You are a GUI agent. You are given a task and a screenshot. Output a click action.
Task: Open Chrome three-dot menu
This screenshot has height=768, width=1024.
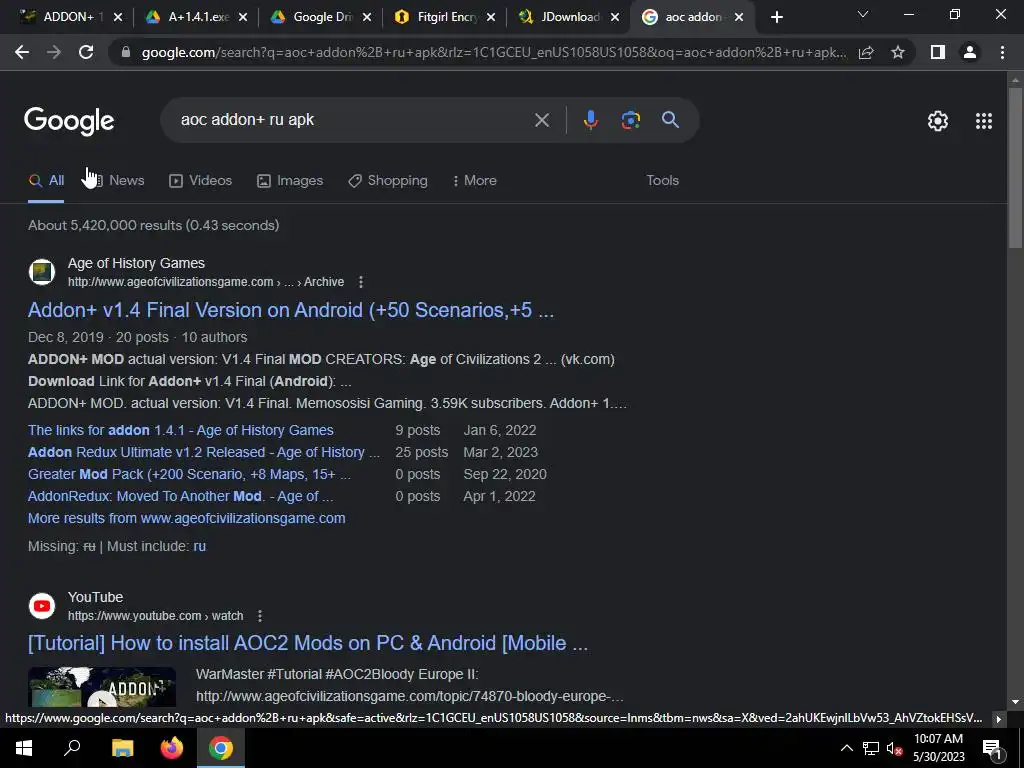[1002, 52]
